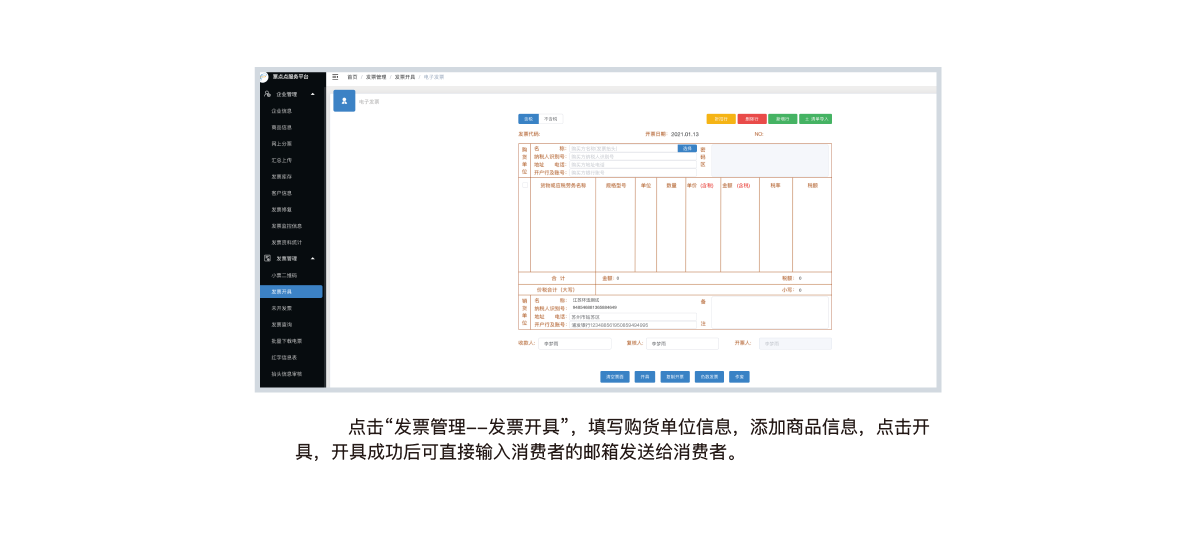Image resolution: width=1196 pixels, height=560 pixels.
Task: Open 发票资料统计 in the sidebar
Action: click(286, 242)
